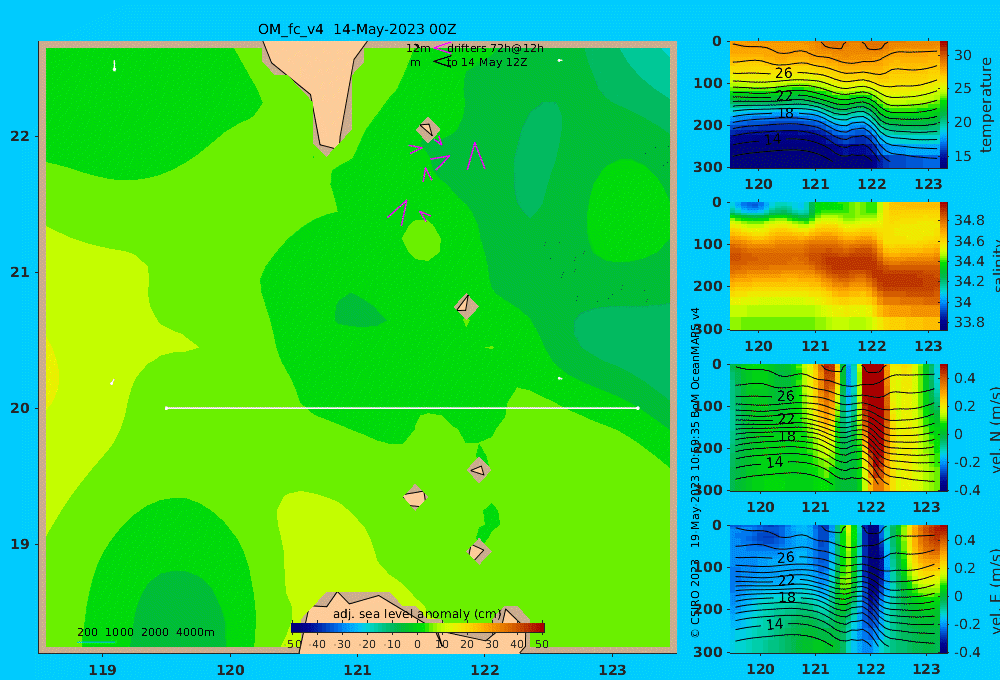Select the 'drifters 72h@12h' legend text

point(495,48)
